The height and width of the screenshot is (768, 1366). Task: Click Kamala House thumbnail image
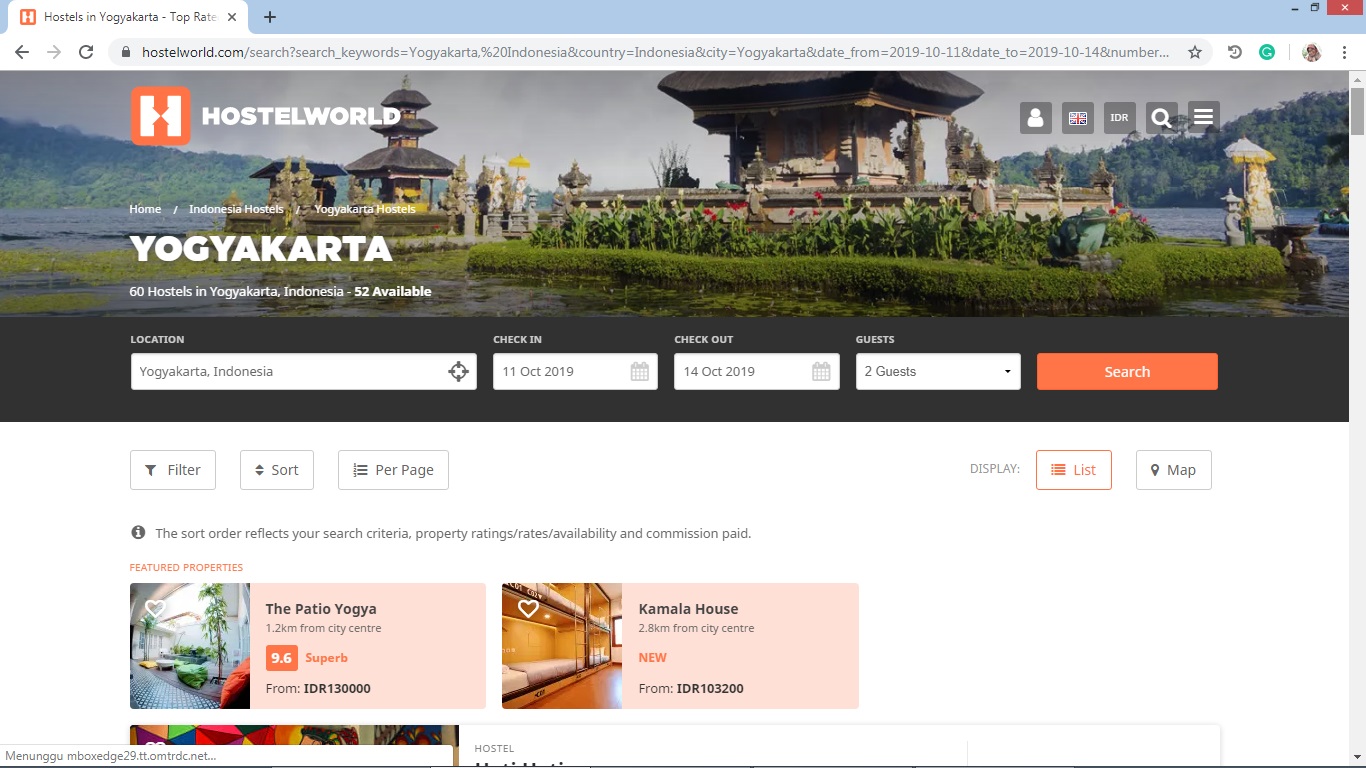562,646
